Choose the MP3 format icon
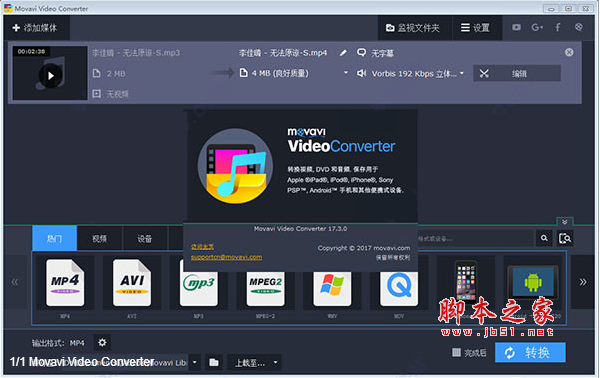Image resolution: width=600 pixels, height=378 pixels. [x=199, y=289]
